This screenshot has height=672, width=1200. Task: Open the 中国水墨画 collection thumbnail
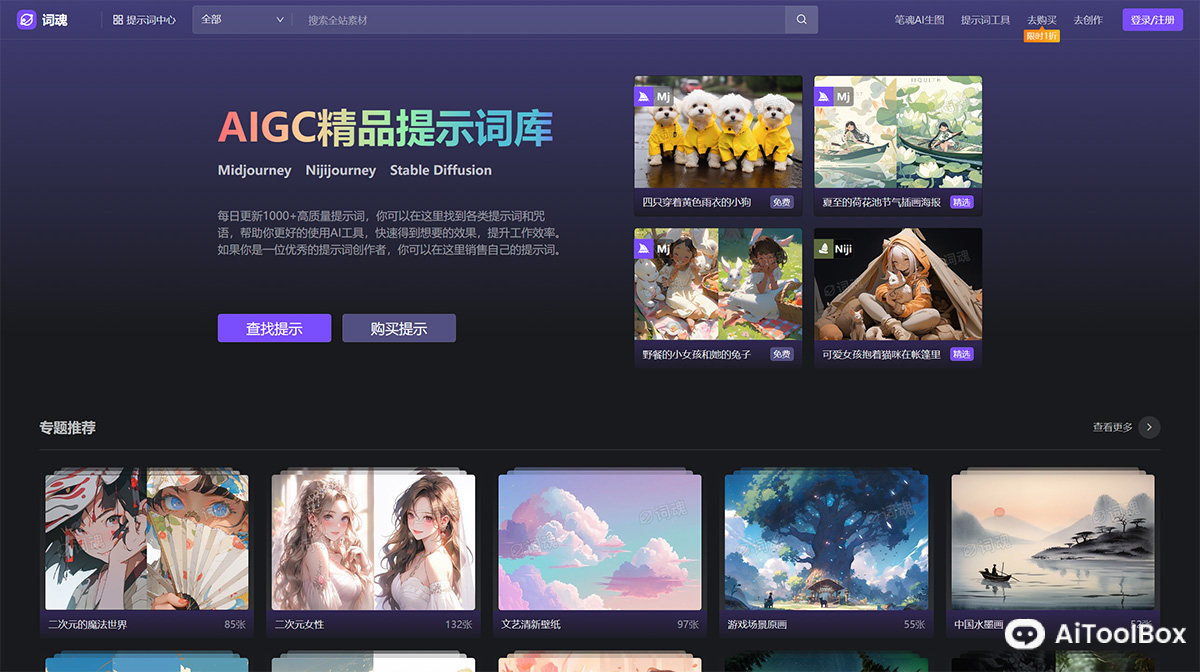1053,542
